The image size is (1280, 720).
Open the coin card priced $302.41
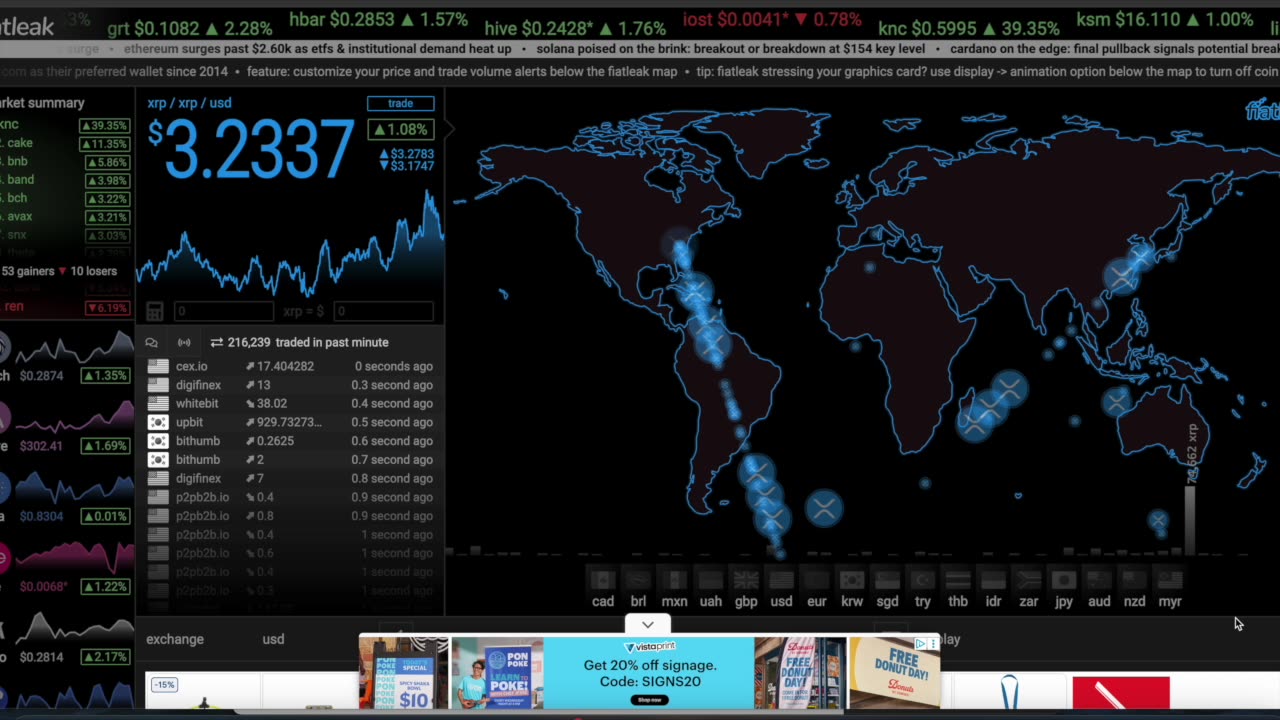66,428
